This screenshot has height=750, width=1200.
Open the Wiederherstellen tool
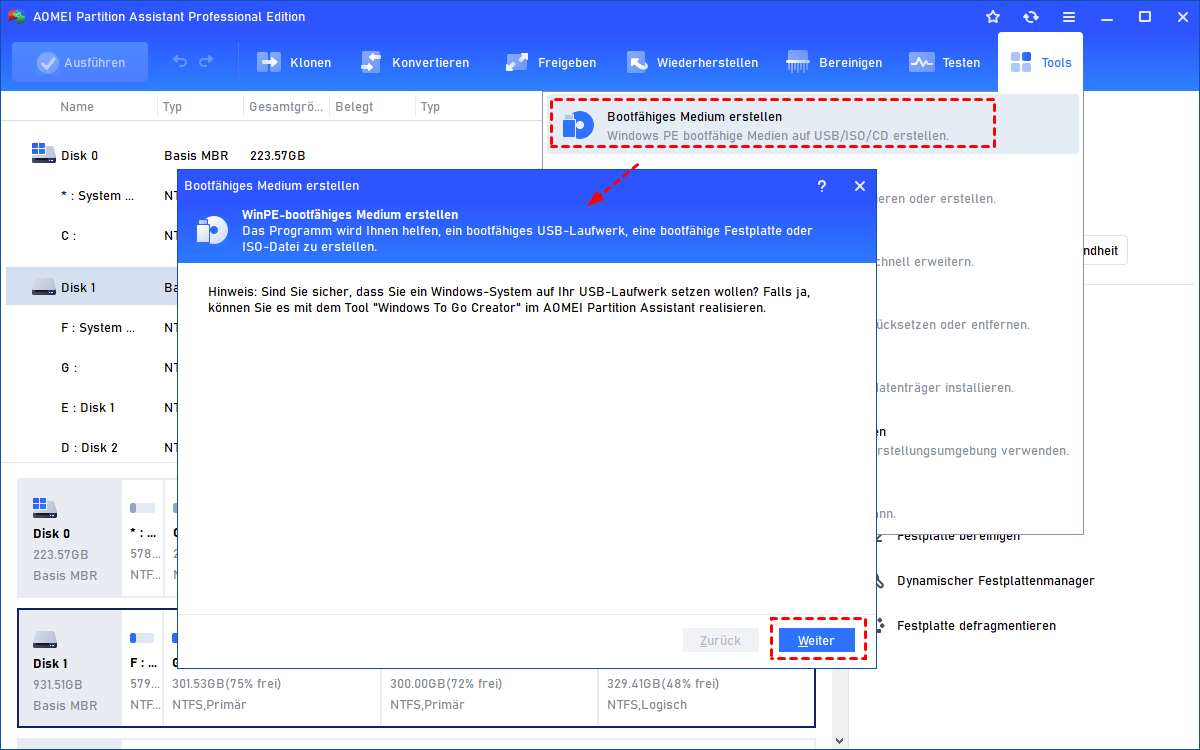[637, 62]
